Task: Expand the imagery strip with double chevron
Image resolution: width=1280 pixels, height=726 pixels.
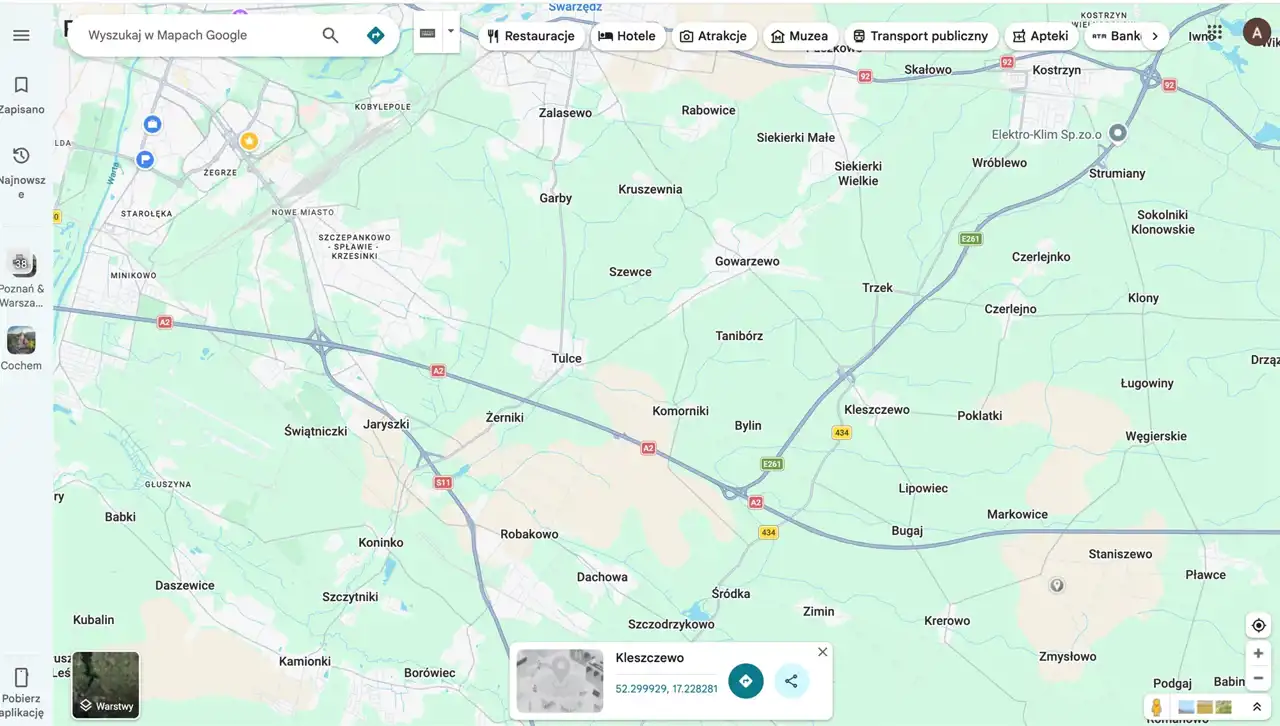Action: click(x=1257, y=707)
